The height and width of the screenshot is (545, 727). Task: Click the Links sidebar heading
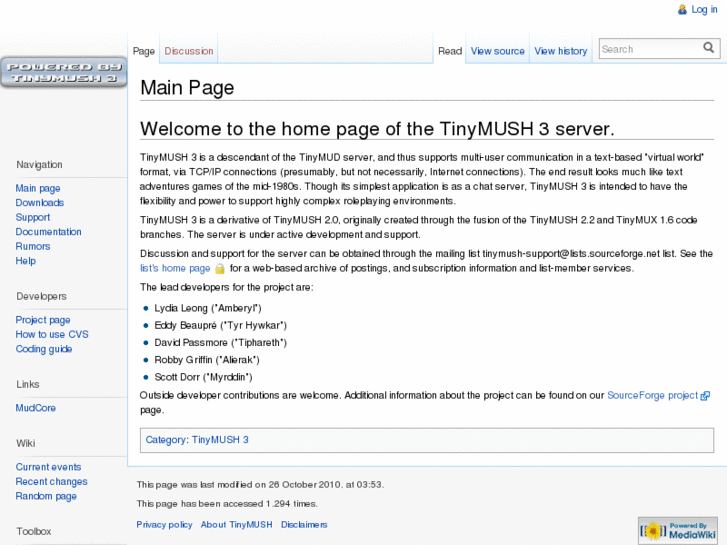[x=28, y=384]
